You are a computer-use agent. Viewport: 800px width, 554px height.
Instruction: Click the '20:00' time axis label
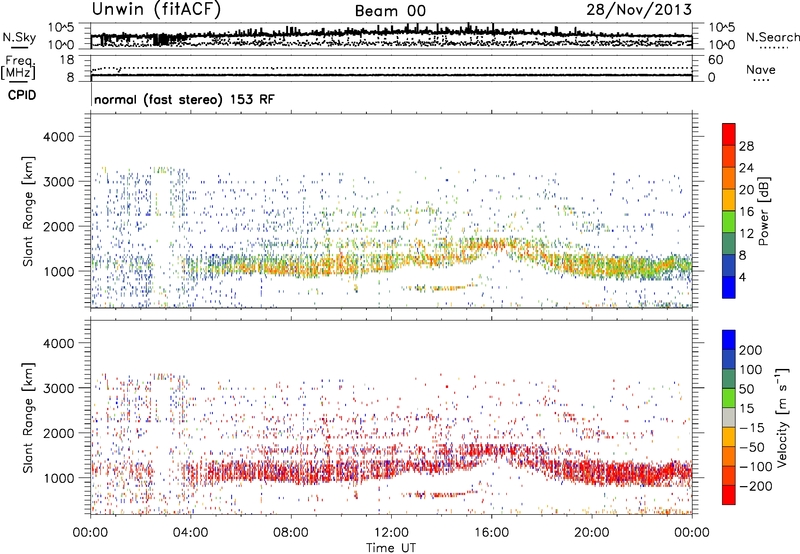tap(591, 533)
